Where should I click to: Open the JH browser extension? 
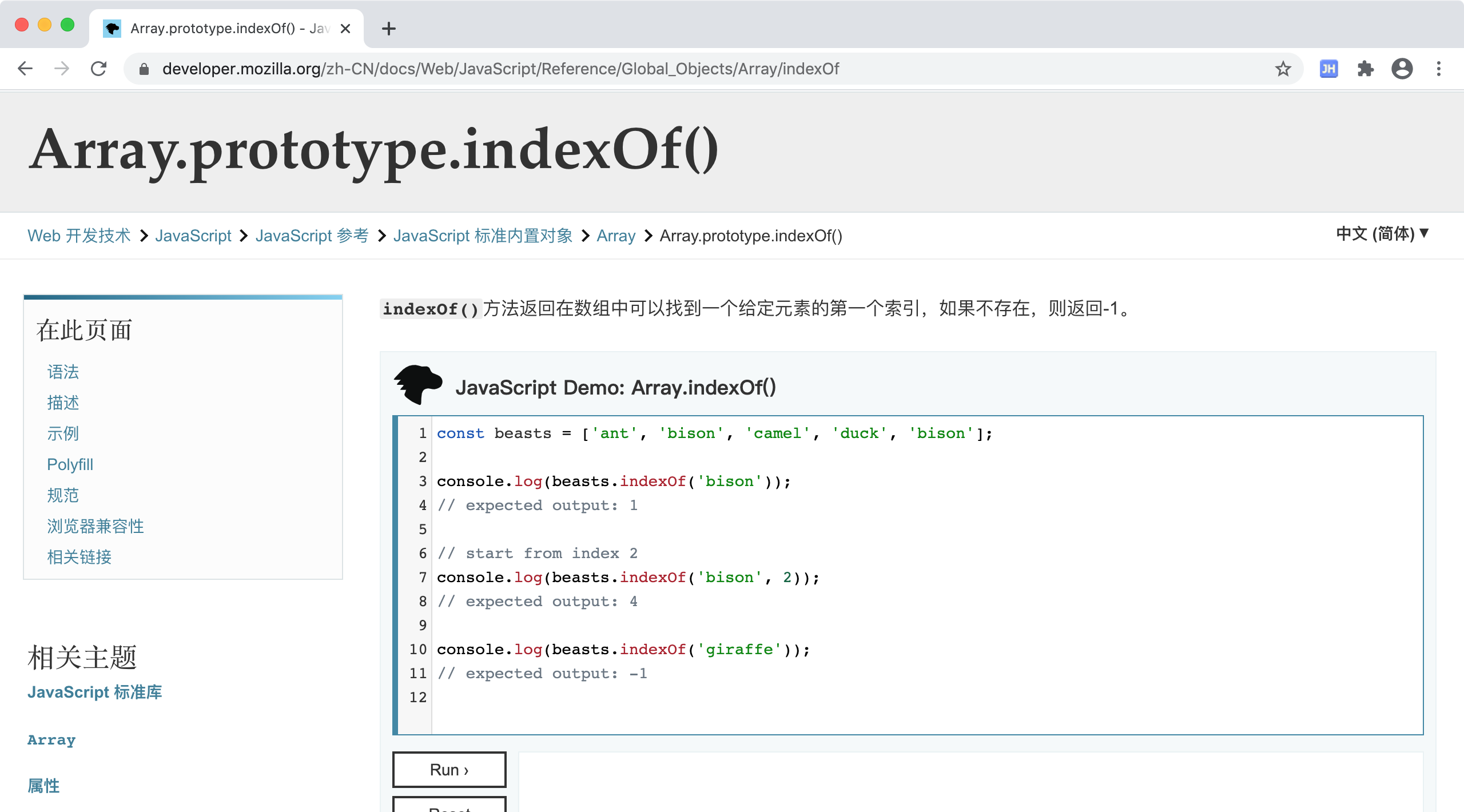[1328, 69]
